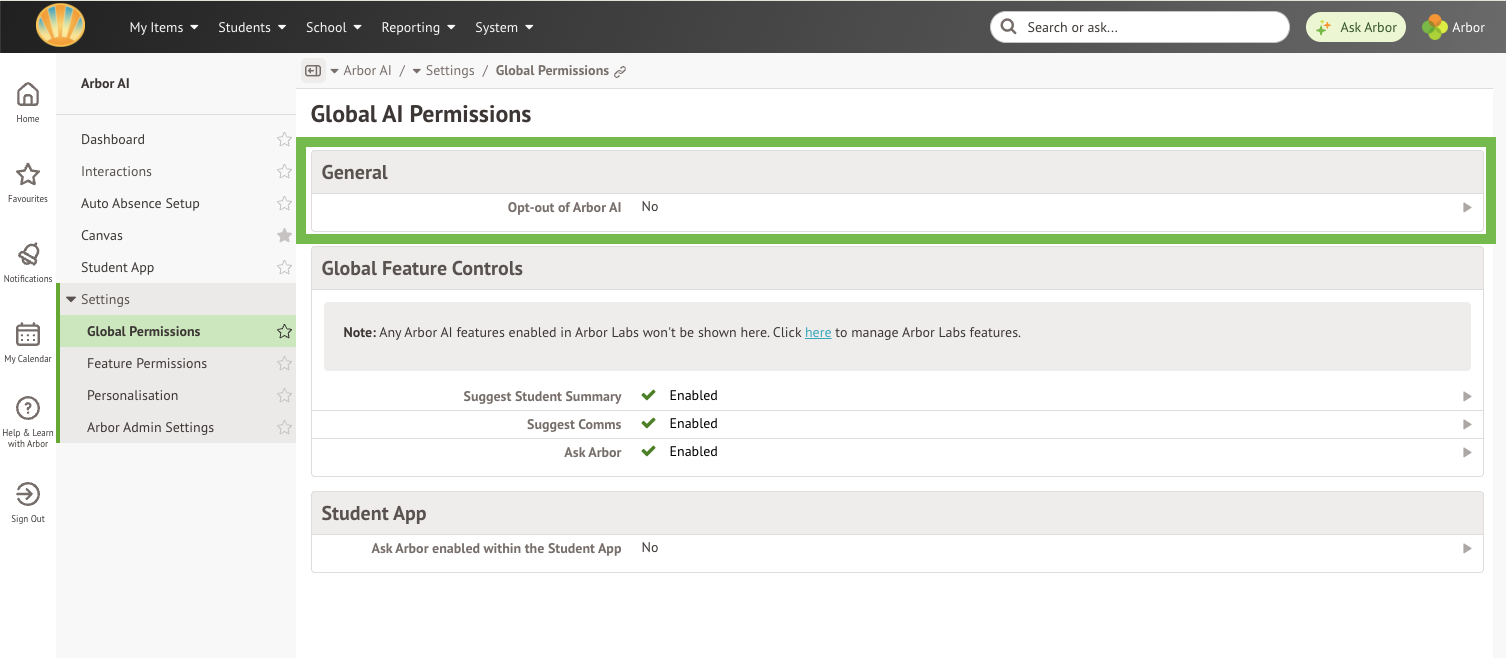Screen dimensions: 1506x658
Task: Collapse the Settings section in sidebar
Action: [x=72, y=300]
